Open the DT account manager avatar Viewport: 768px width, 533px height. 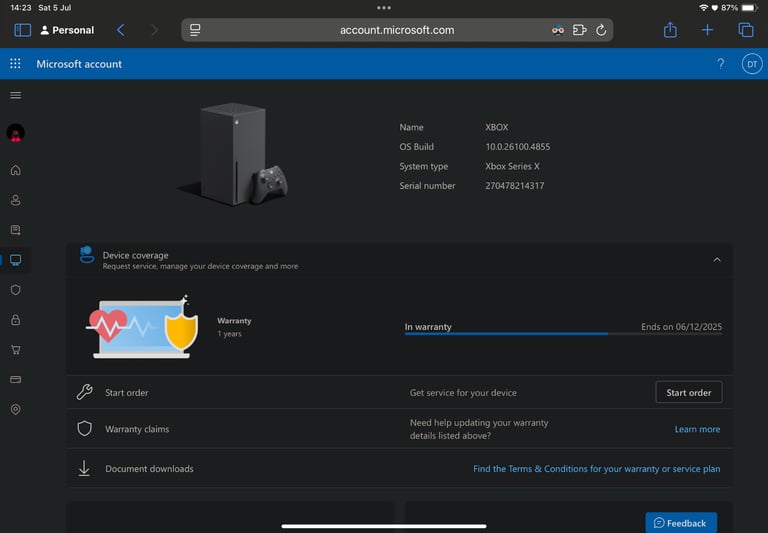pos(752,64)
